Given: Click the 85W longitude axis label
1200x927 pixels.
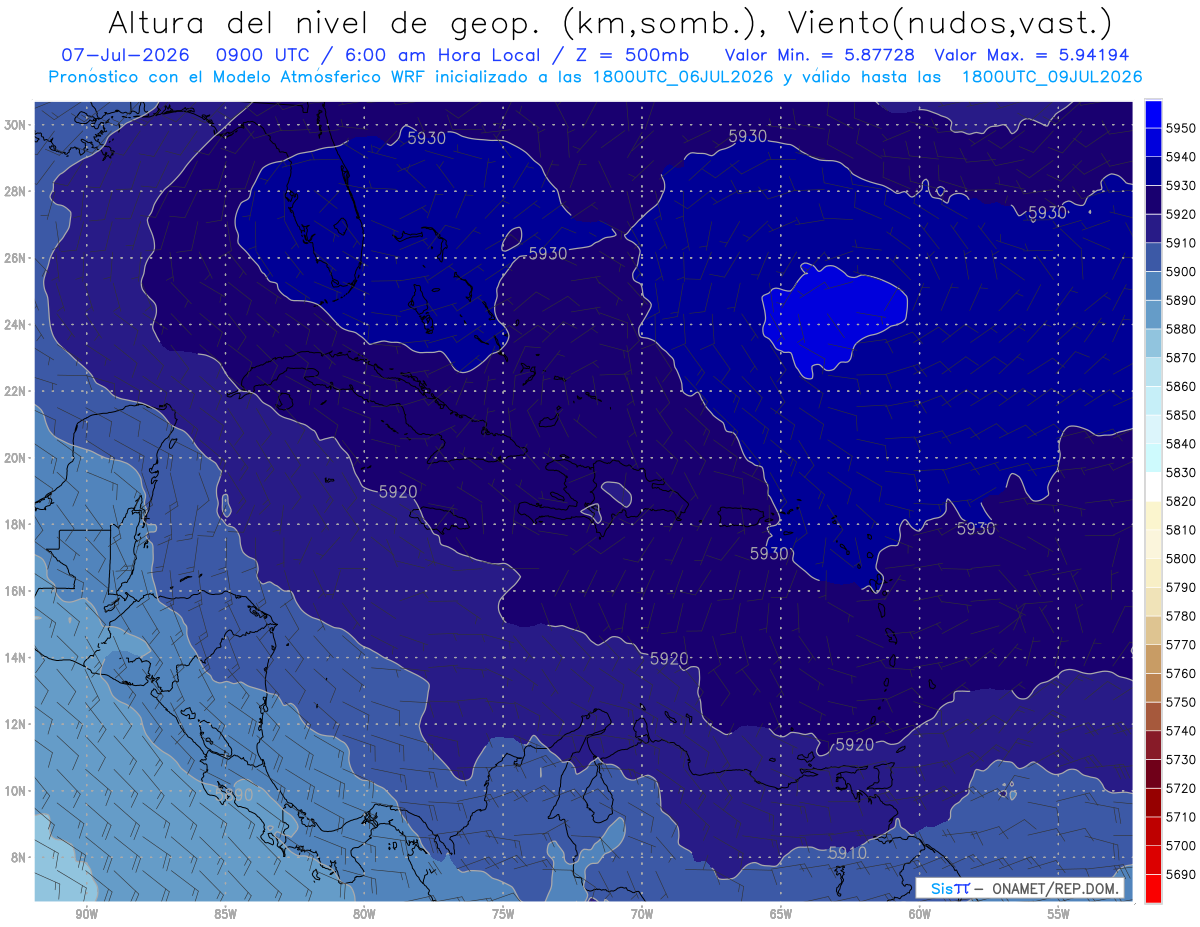Looking at the screenshot, I should (225, 915).
